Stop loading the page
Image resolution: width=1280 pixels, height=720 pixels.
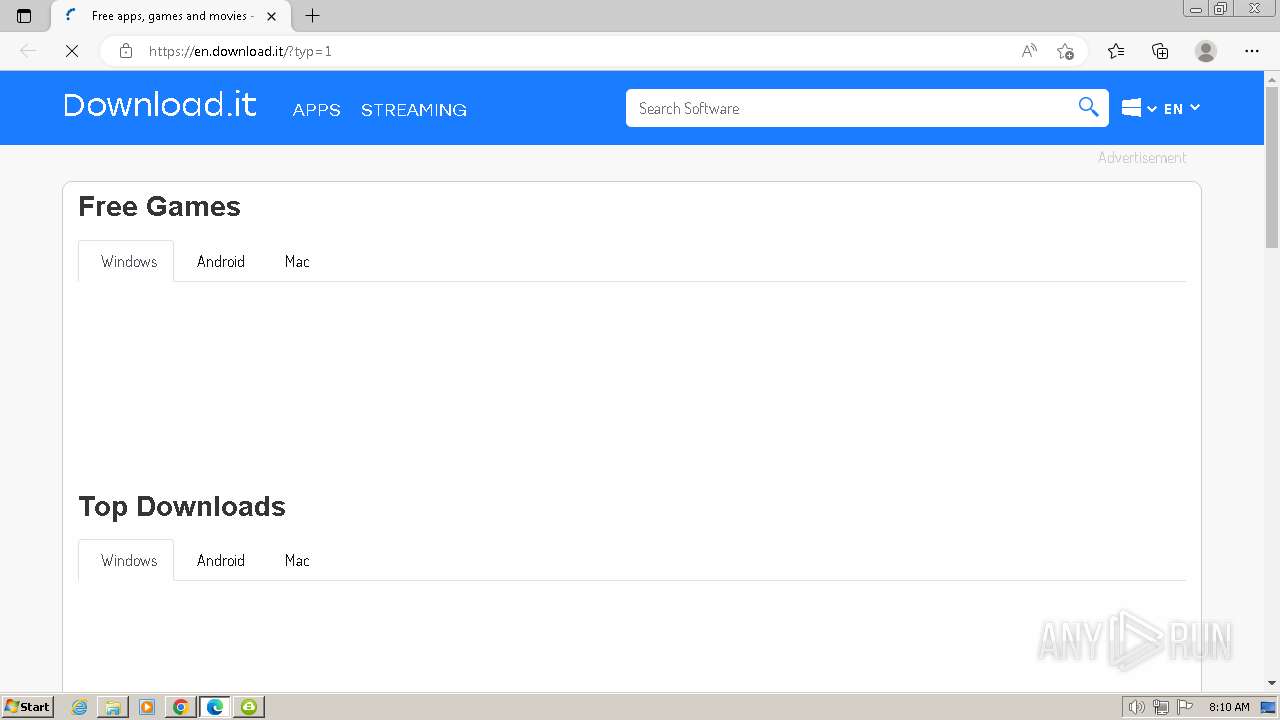[72, 51]
